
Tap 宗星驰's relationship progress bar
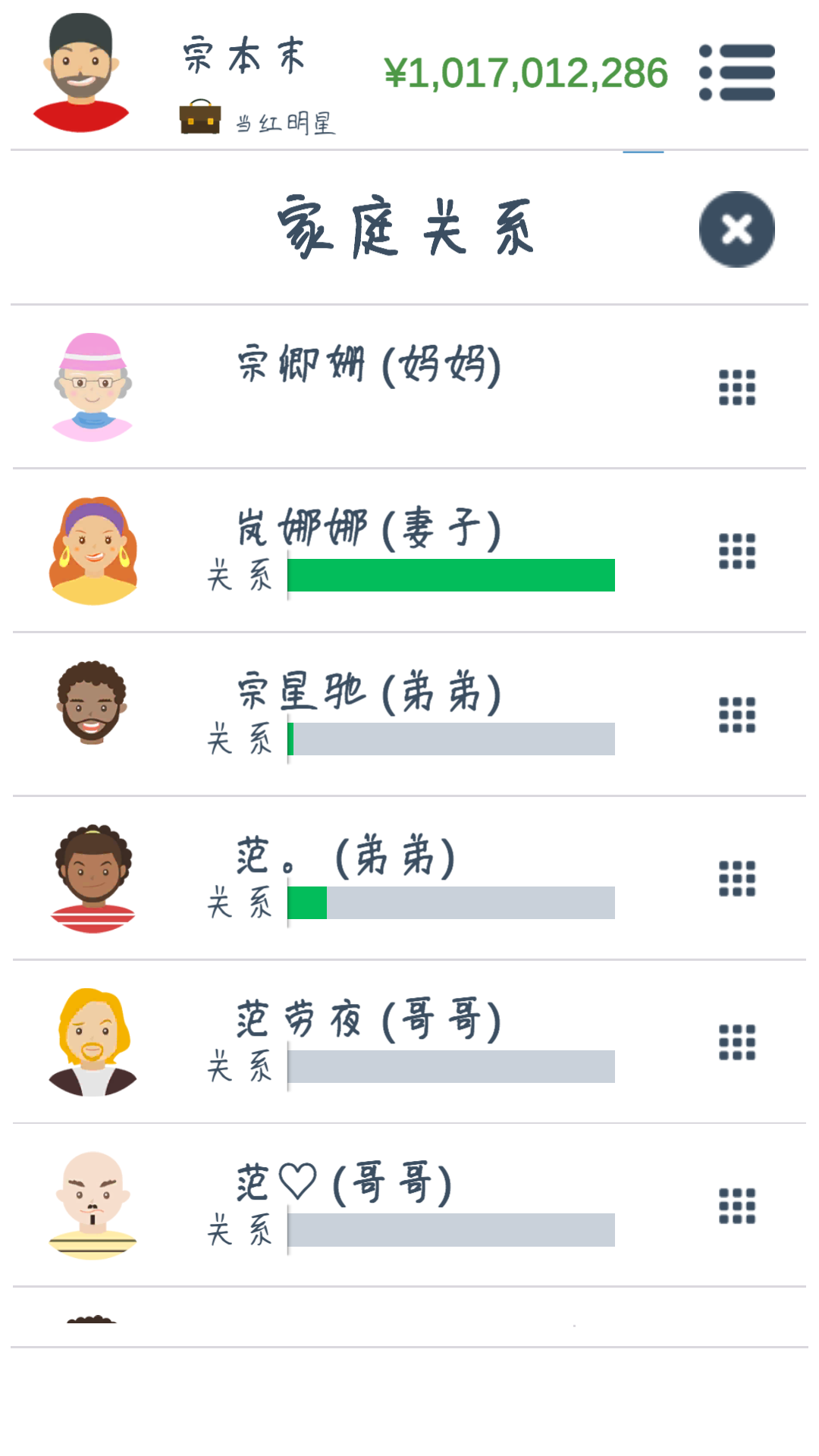click(x=451, y=739)
